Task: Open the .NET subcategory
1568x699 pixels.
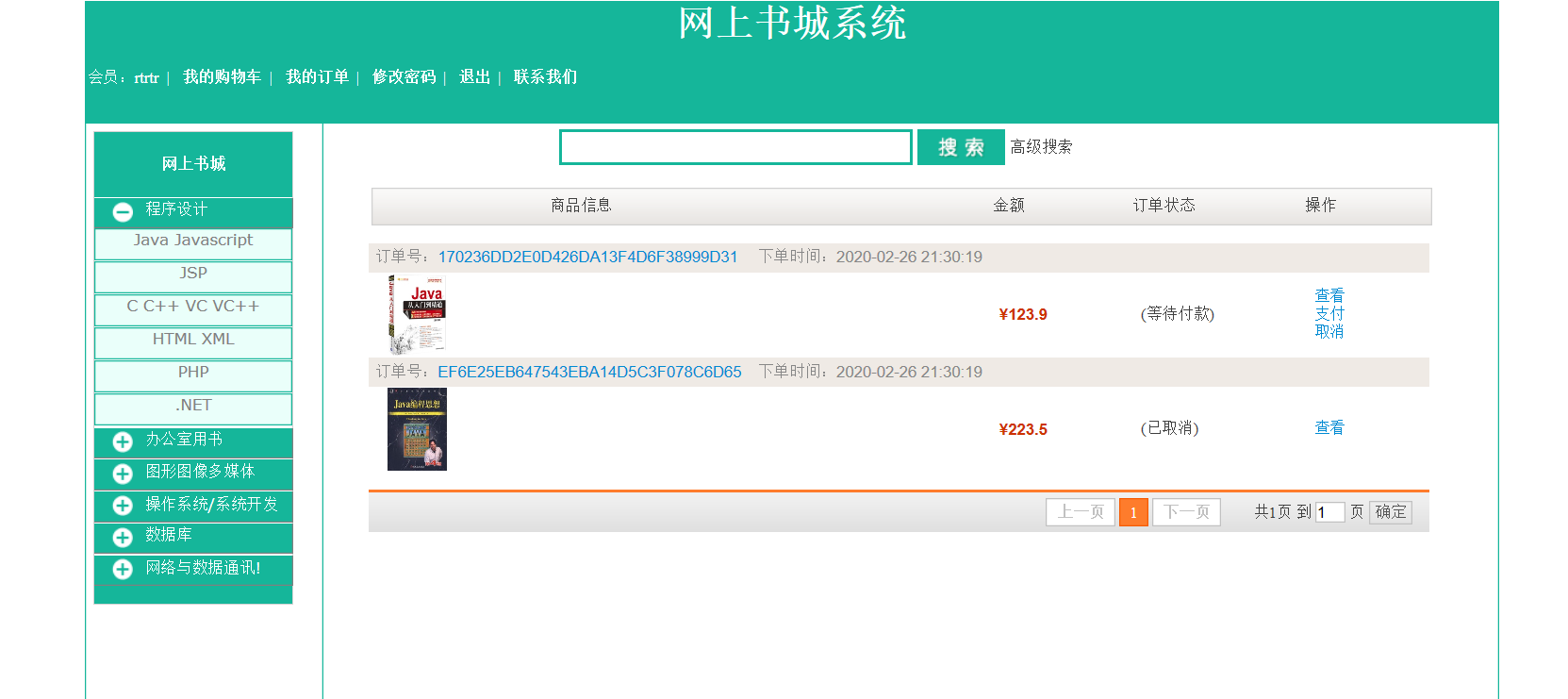Action: (193, 408)
